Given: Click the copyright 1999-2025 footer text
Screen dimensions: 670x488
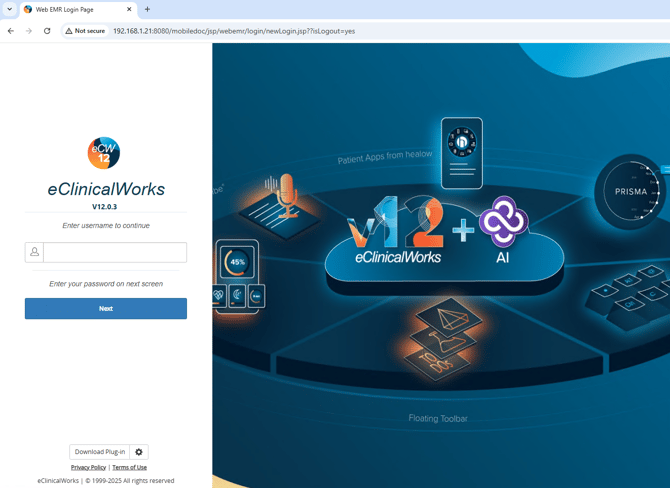Looking at the screenshot, I should [x=106, y=481].
